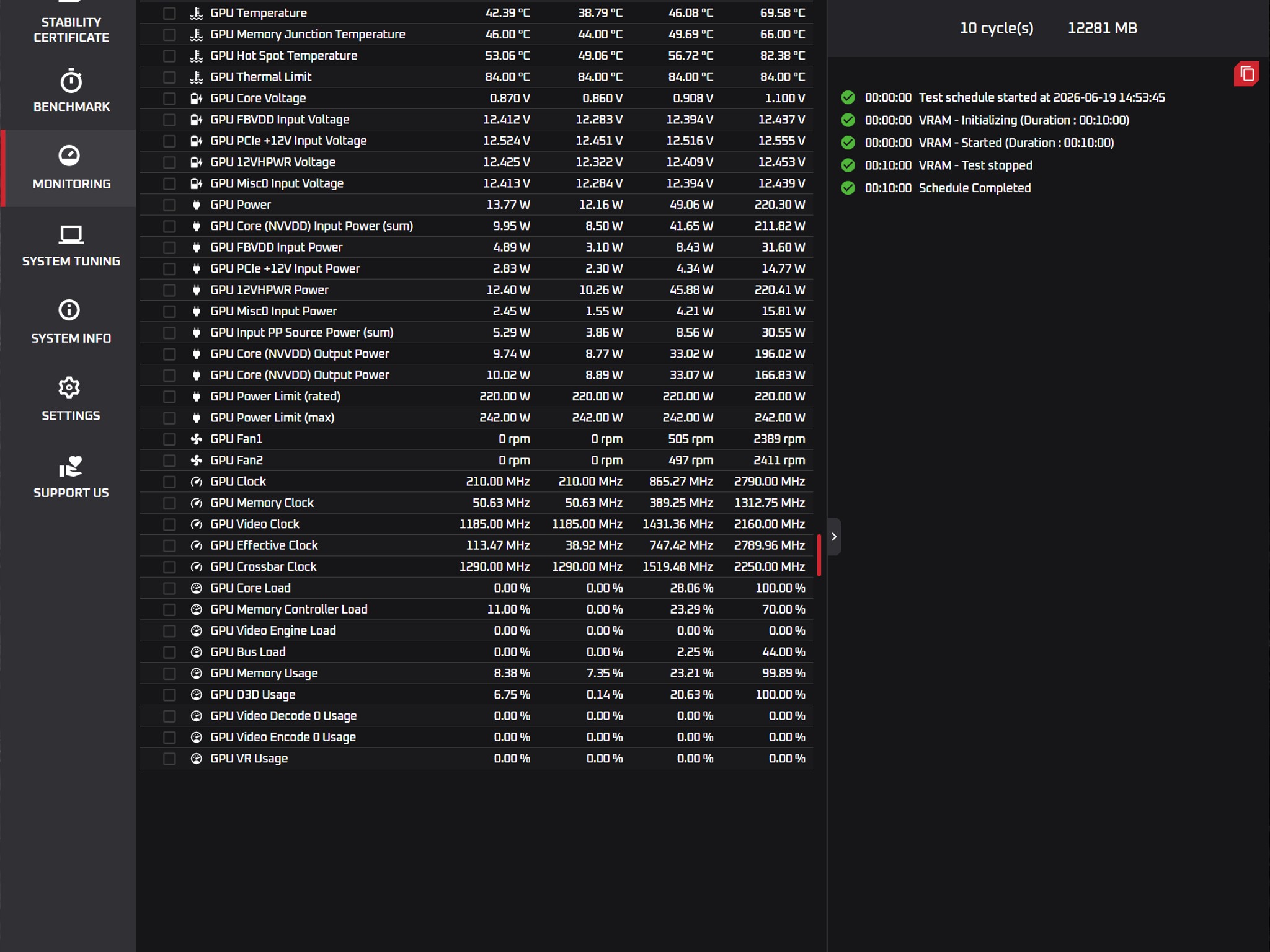The image size is (1270, 952).
Task: Open the Benchmark section
Action: (71, 90)
